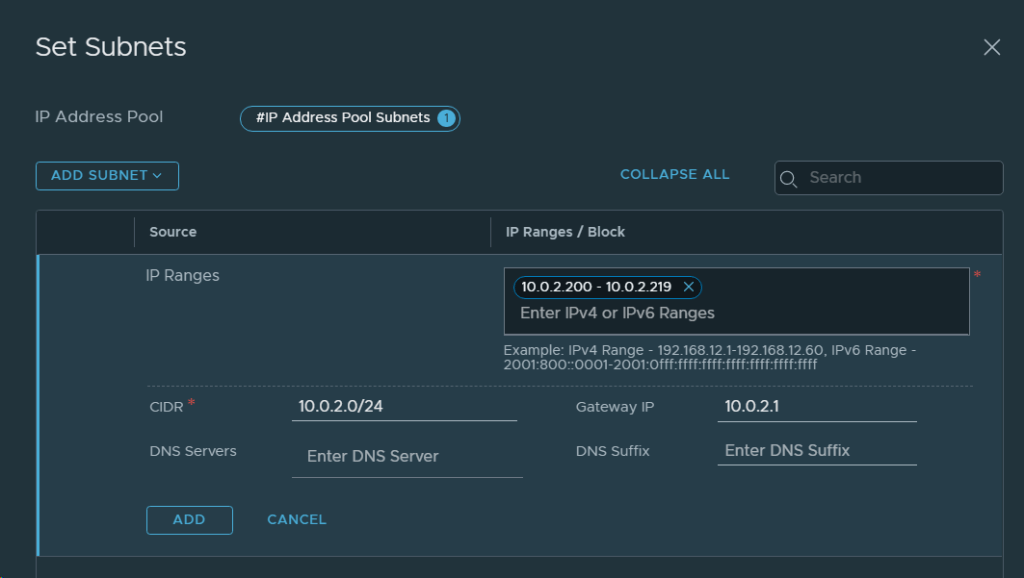The width and height of the screenshot is (1024, 578).
Task: Remove the 10.0.2.200 - 10.0.2.219 range chip
Action: (x=688, y=287)
